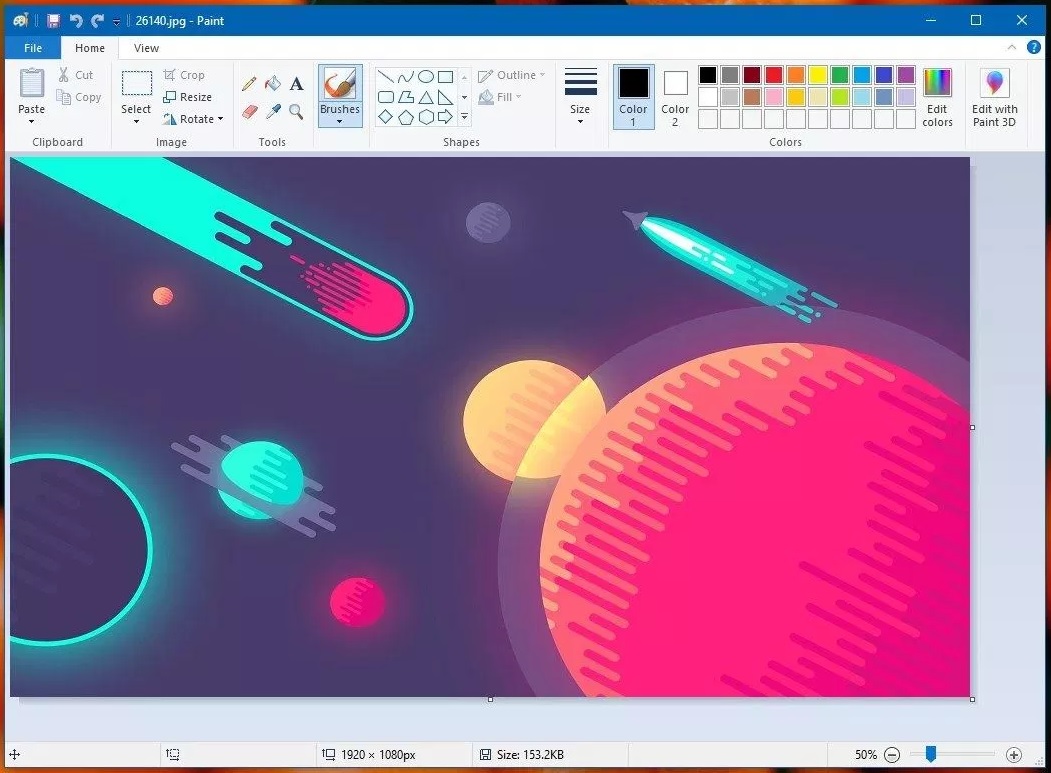Image resolution: width=1051 pixels, height=773 pixels.
Task: Expand the Shapes gallery more arrow
Action: [x=465, y=117]
